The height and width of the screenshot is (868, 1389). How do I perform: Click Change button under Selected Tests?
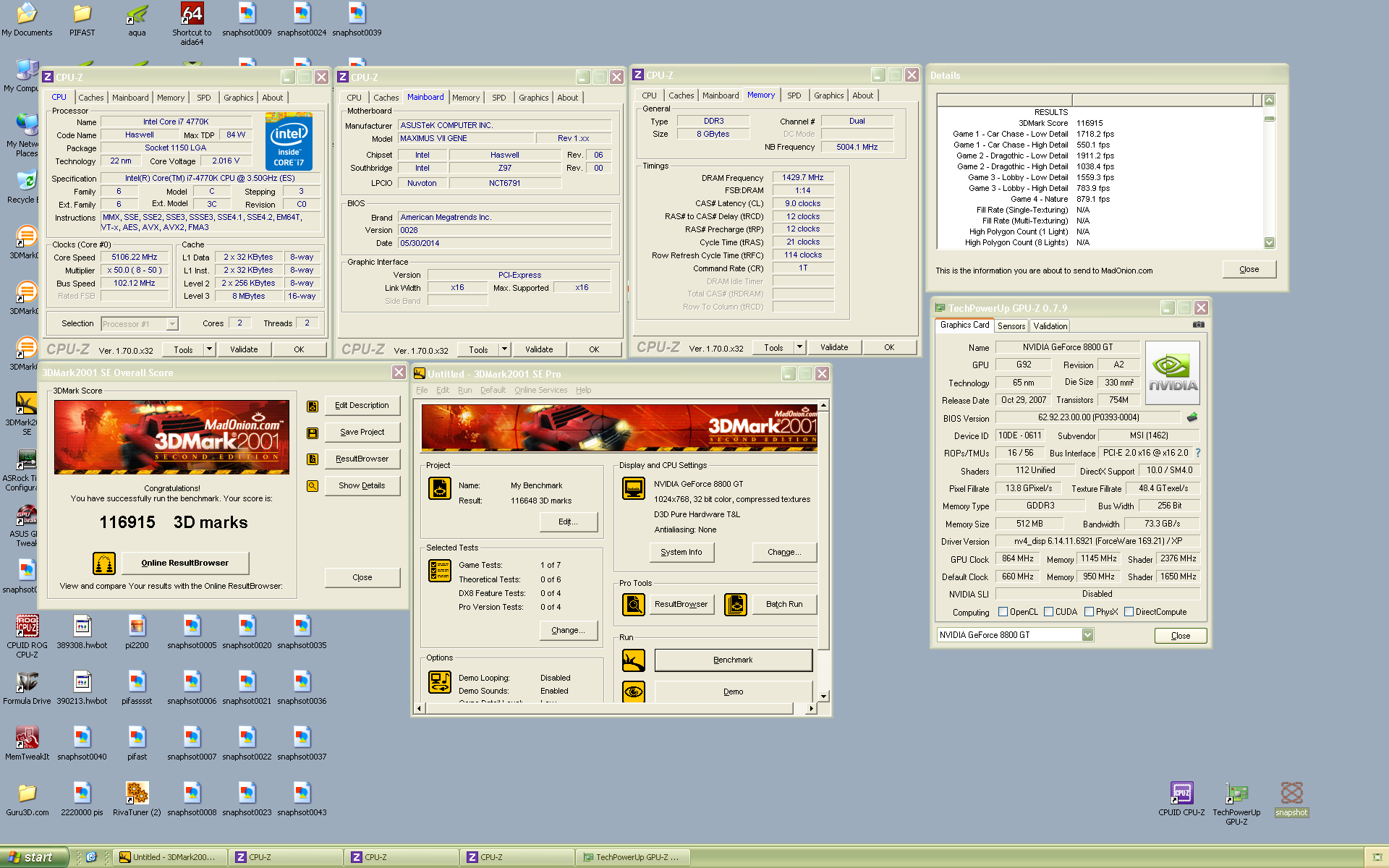point(569,630)
